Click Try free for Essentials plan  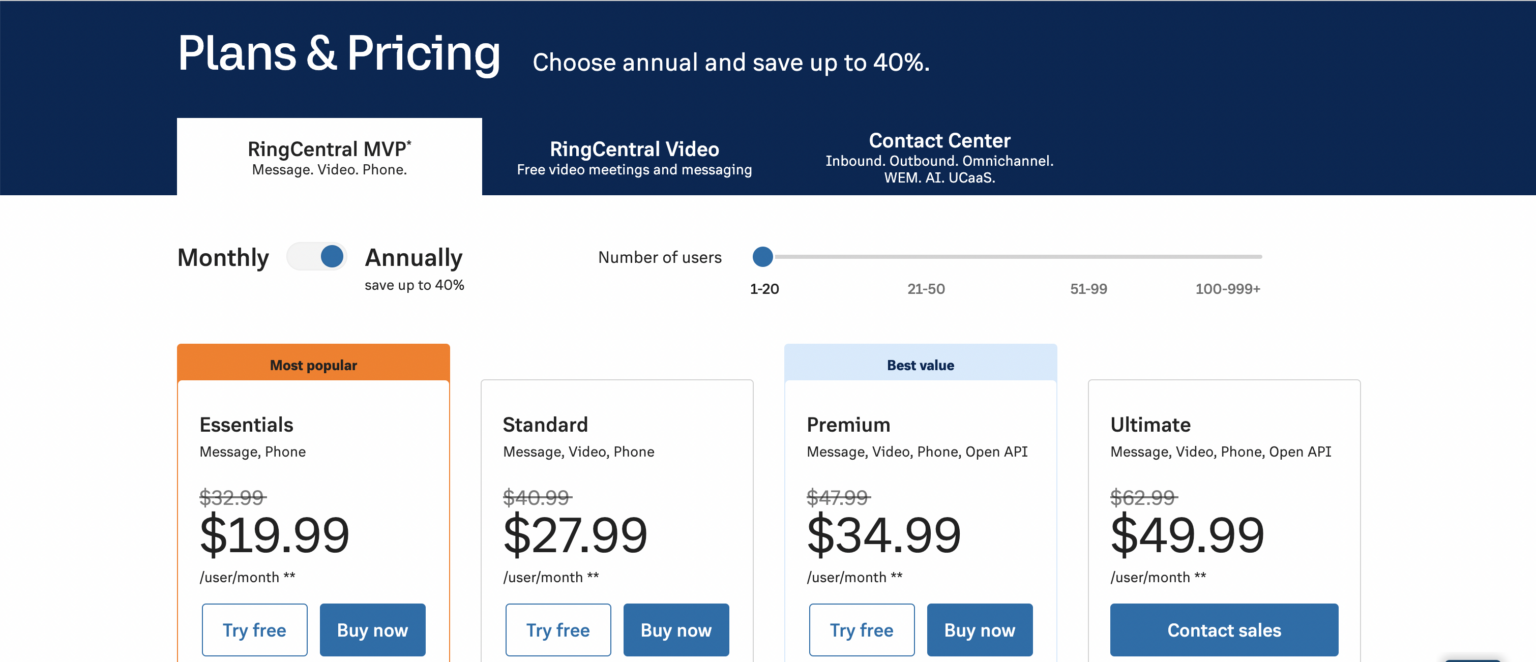tap(254, 630)
